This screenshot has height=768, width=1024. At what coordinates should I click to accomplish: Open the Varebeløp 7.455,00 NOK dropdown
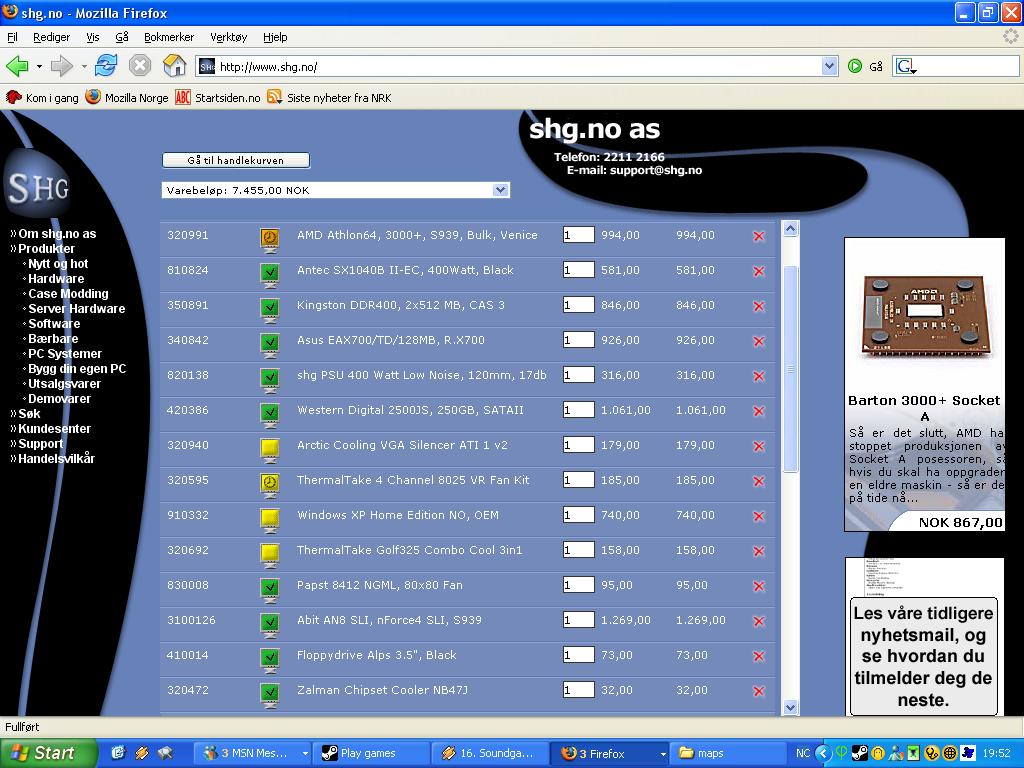tap(336, 190)
